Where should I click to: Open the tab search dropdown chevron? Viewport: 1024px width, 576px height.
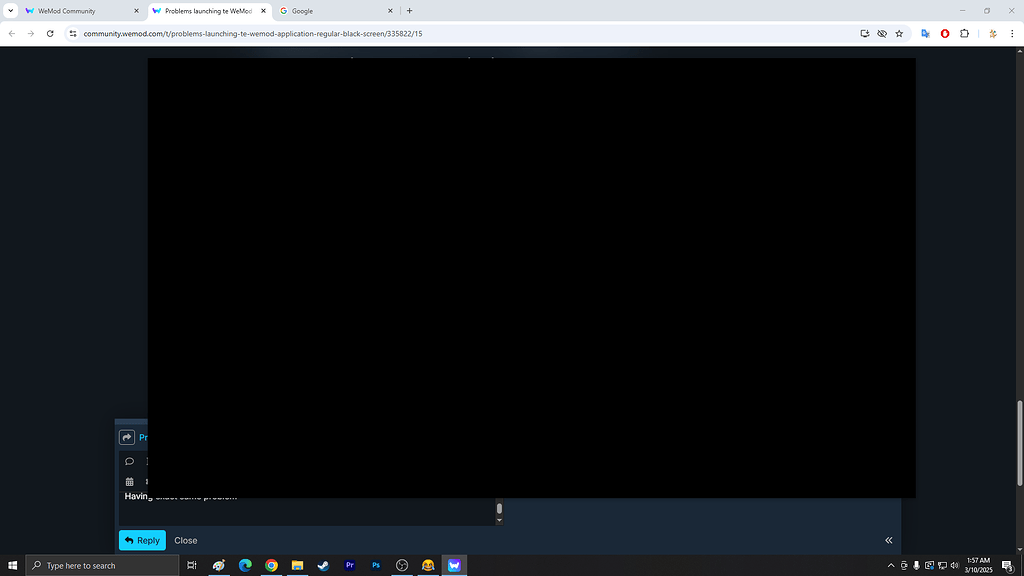[9, 11]
